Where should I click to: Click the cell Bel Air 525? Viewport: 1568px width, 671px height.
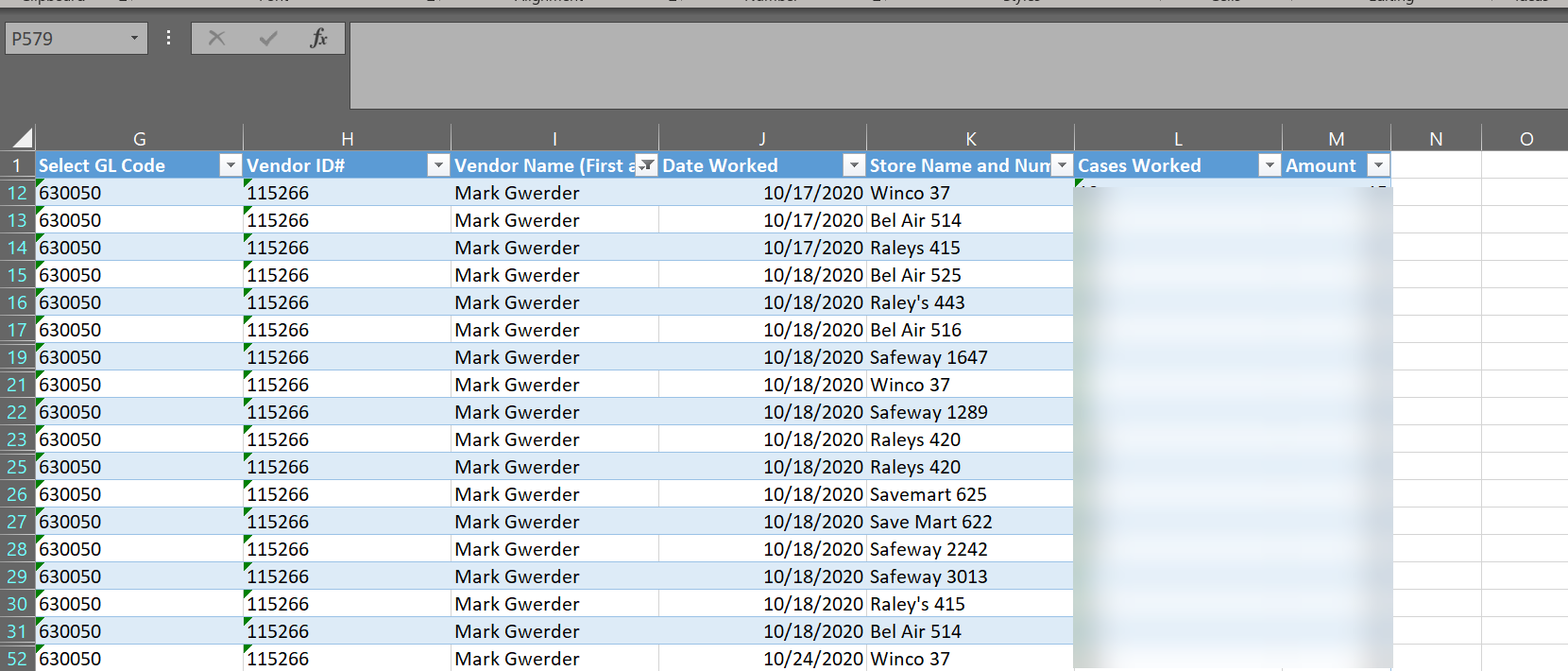coord(970,275)
